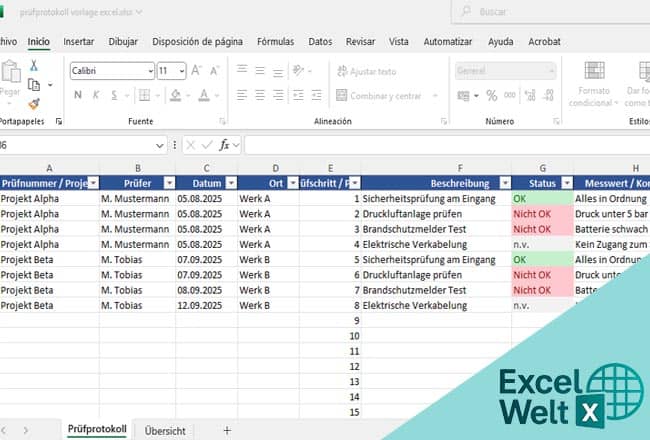Viewport: 650px width, 440px height.
Task: Click Combinar y centrar button
Action: (378, 95)
